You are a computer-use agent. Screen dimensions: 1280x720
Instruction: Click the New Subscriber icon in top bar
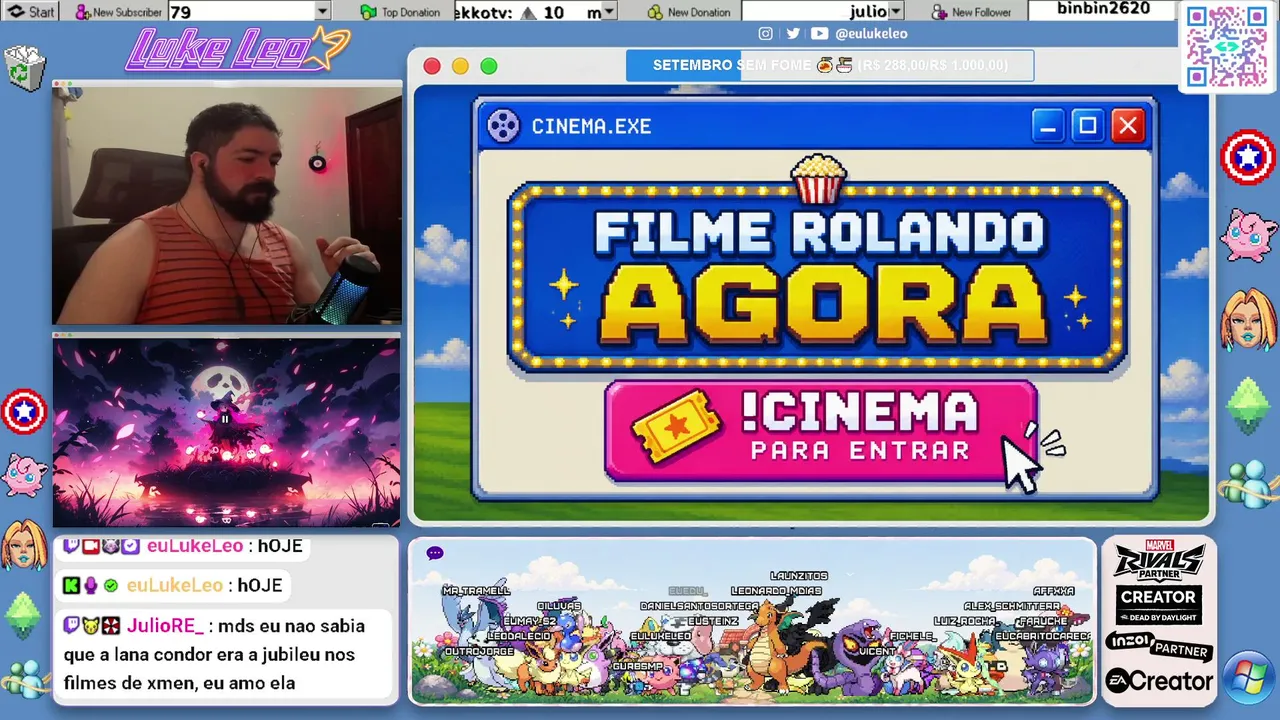83,12
